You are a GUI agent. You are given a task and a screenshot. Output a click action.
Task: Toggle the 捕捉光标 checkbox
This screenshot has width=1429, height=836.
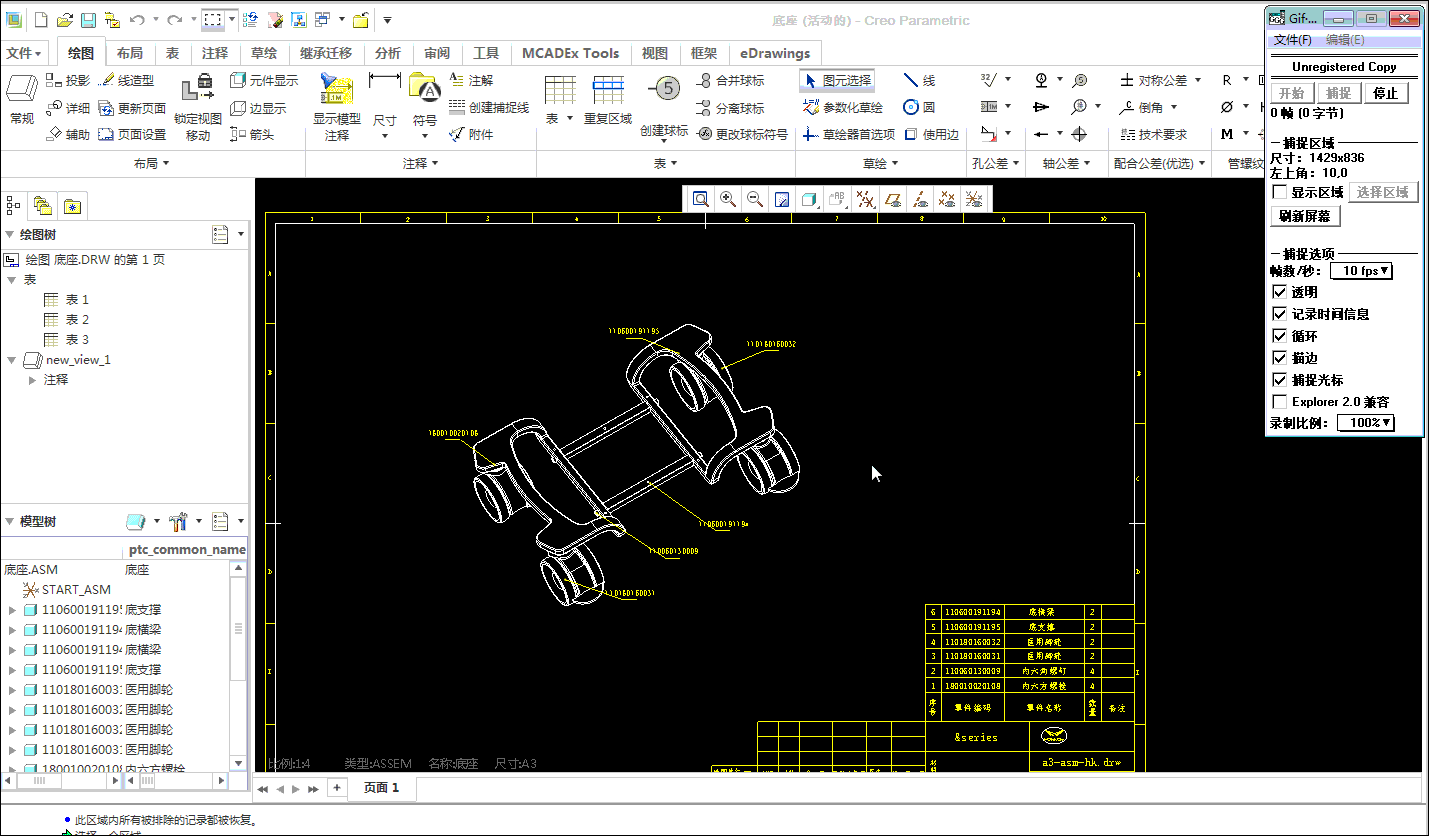point(1279,380)
